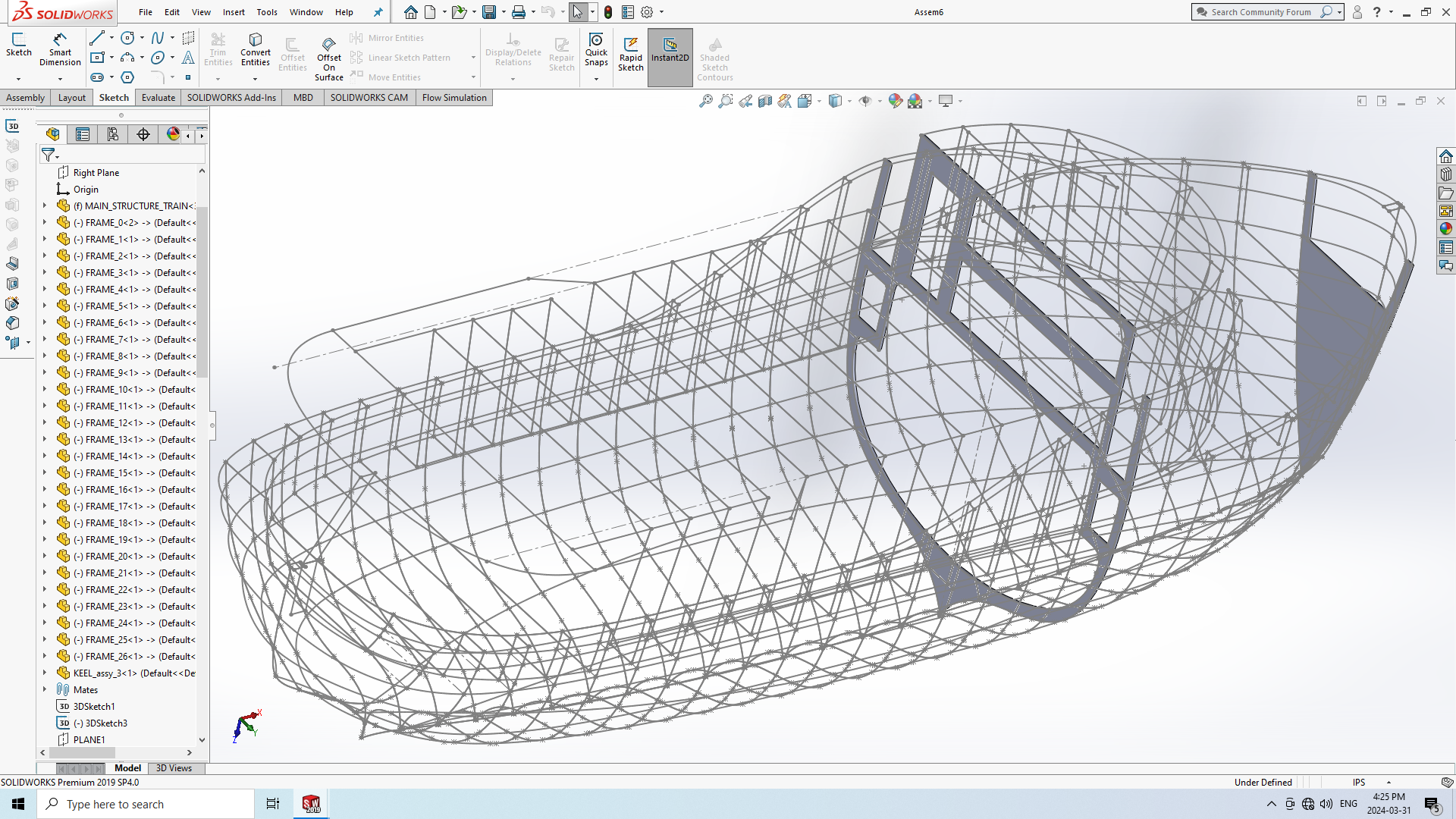Screen dimensions: 1456x819
Task: Toggle Rapid Sketch mode
Action: point(630,54)
